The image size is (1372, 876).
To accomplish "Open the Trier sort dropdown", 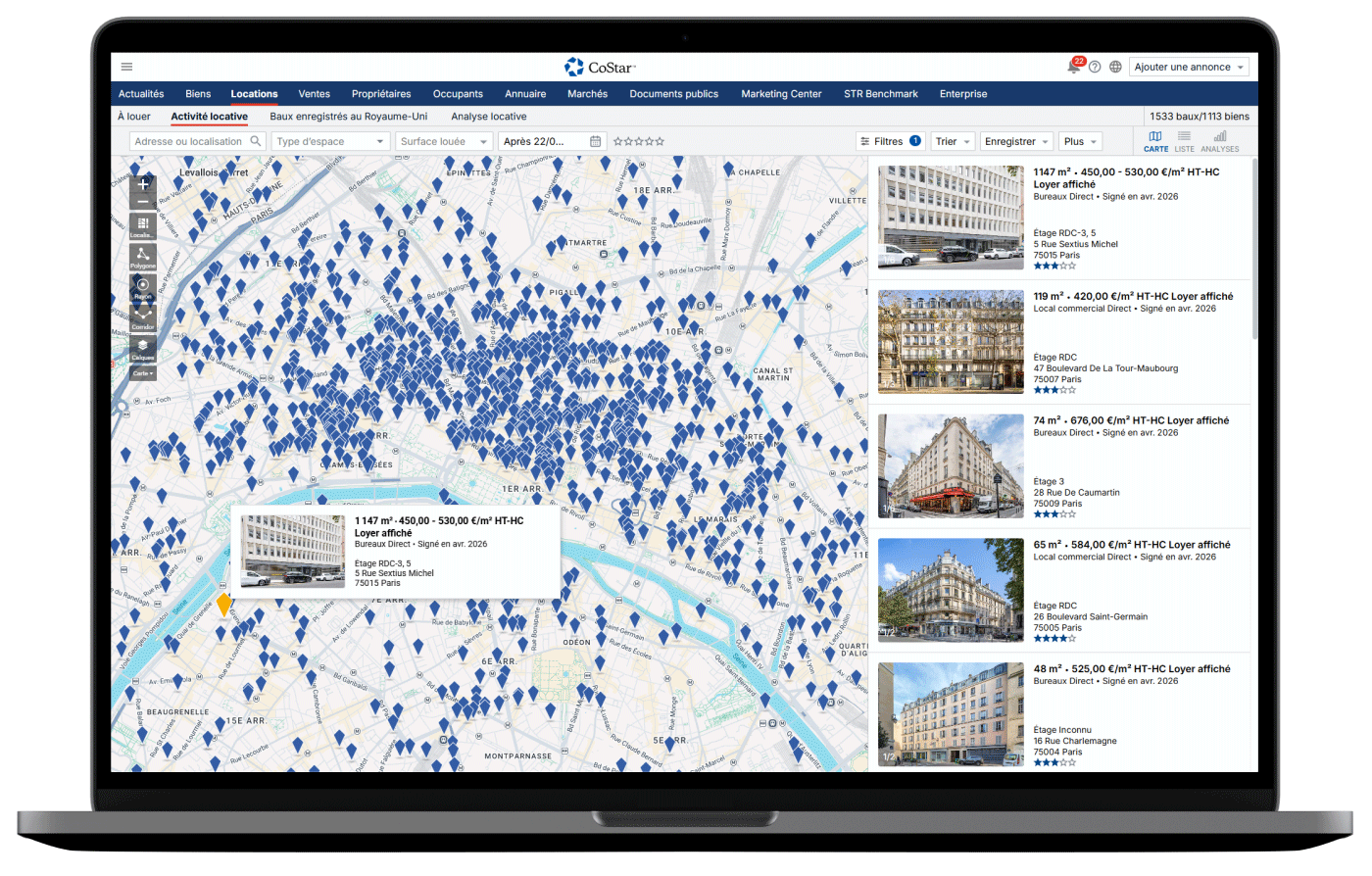I will coord(953,141).
